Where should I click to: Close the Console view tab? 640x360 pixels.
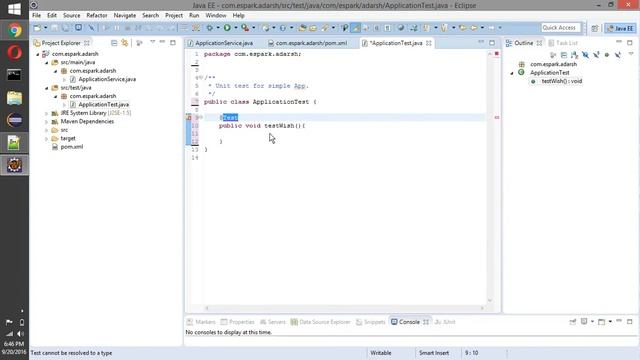coord(426,322)
